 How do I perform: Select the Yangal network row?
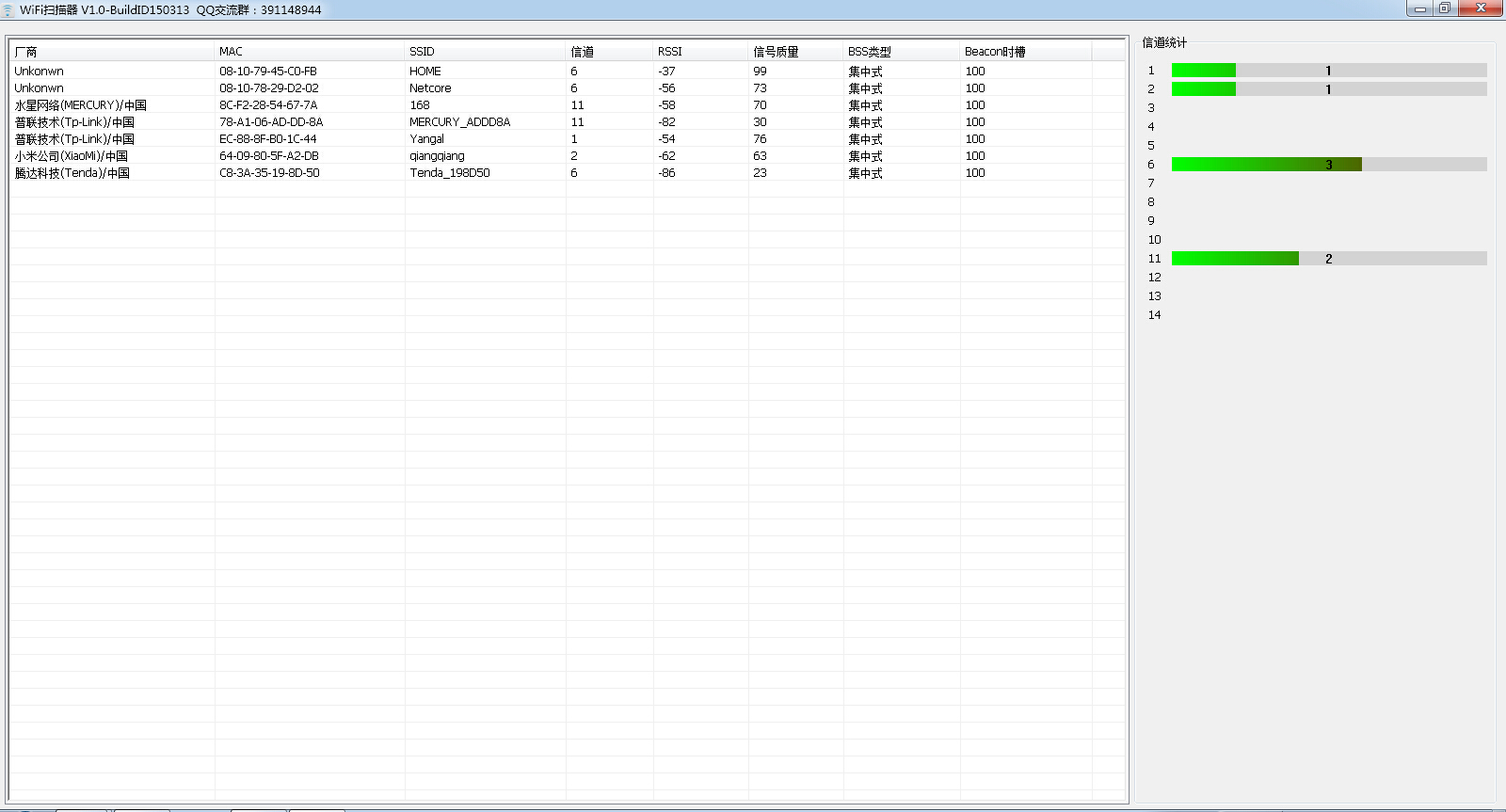pos(426,139)
